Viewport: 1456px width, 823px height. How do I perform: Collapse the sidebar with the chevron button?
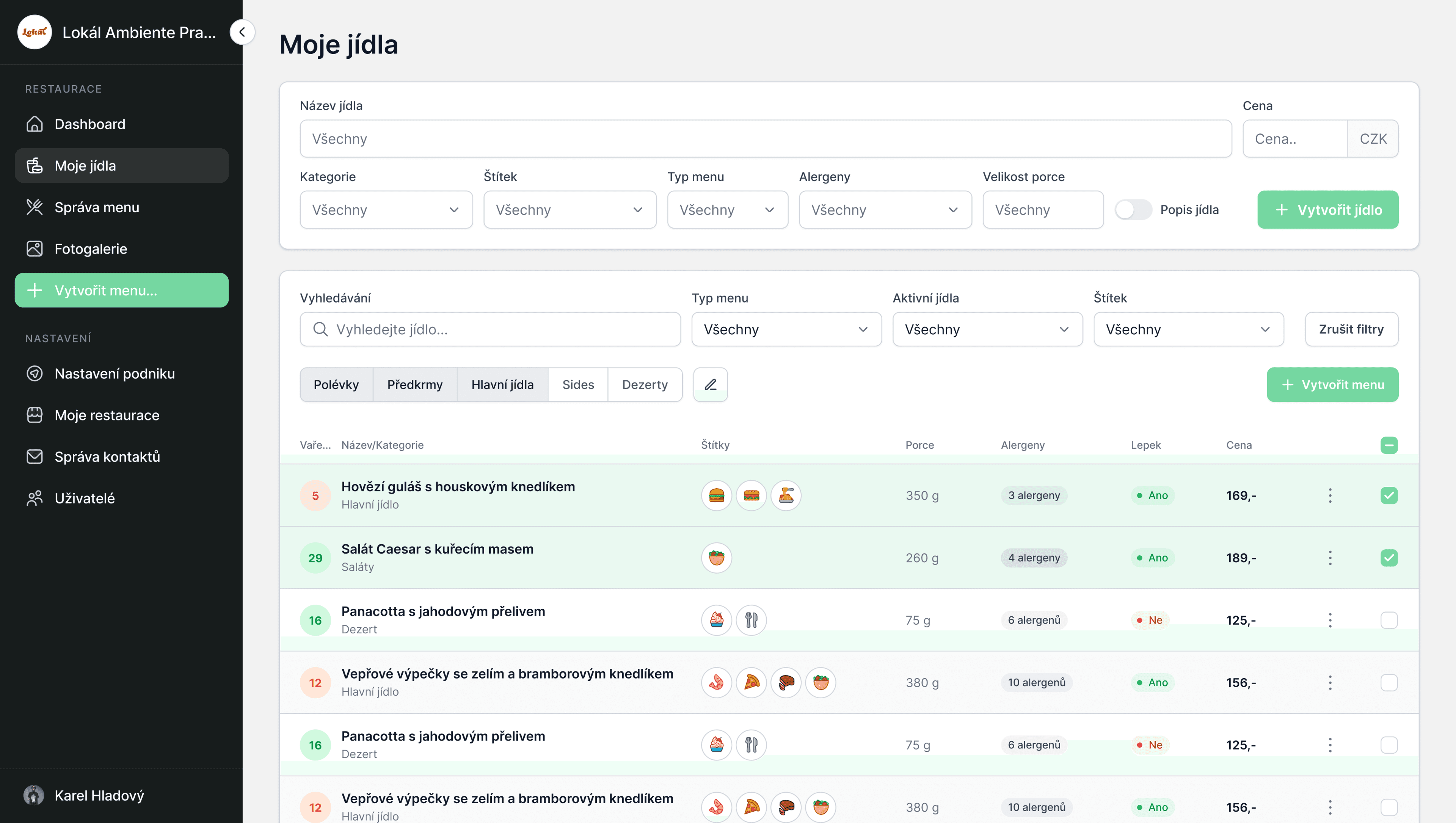pos(242,32)
